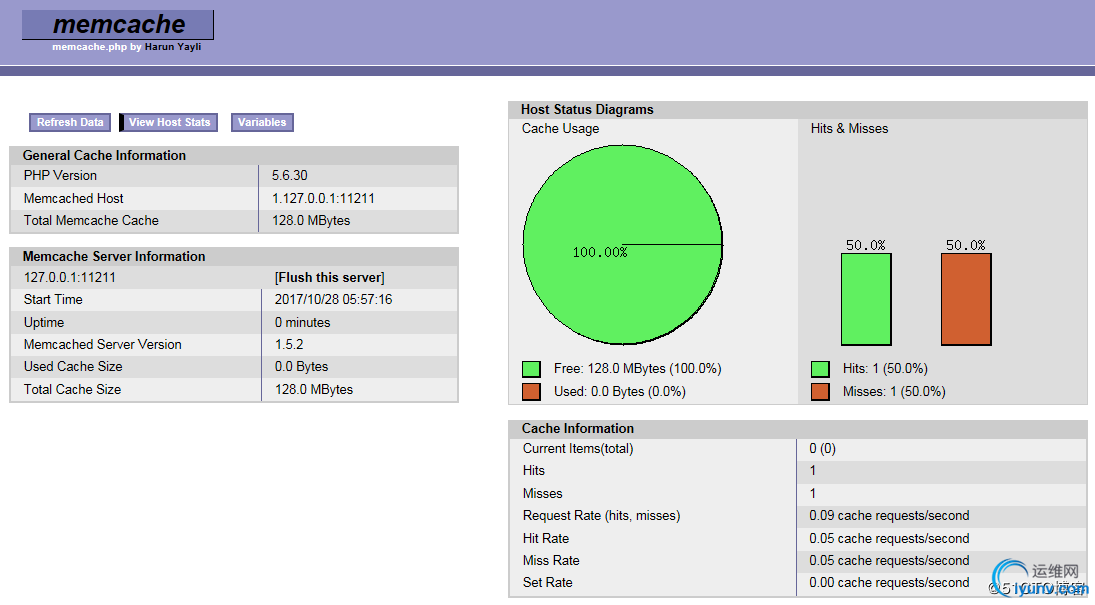Image resolution: width=1095 pixels, height=605 pixels.
Task: Select the host value 1.127.0.0.1:11211
Action: [x=323, y=198]
